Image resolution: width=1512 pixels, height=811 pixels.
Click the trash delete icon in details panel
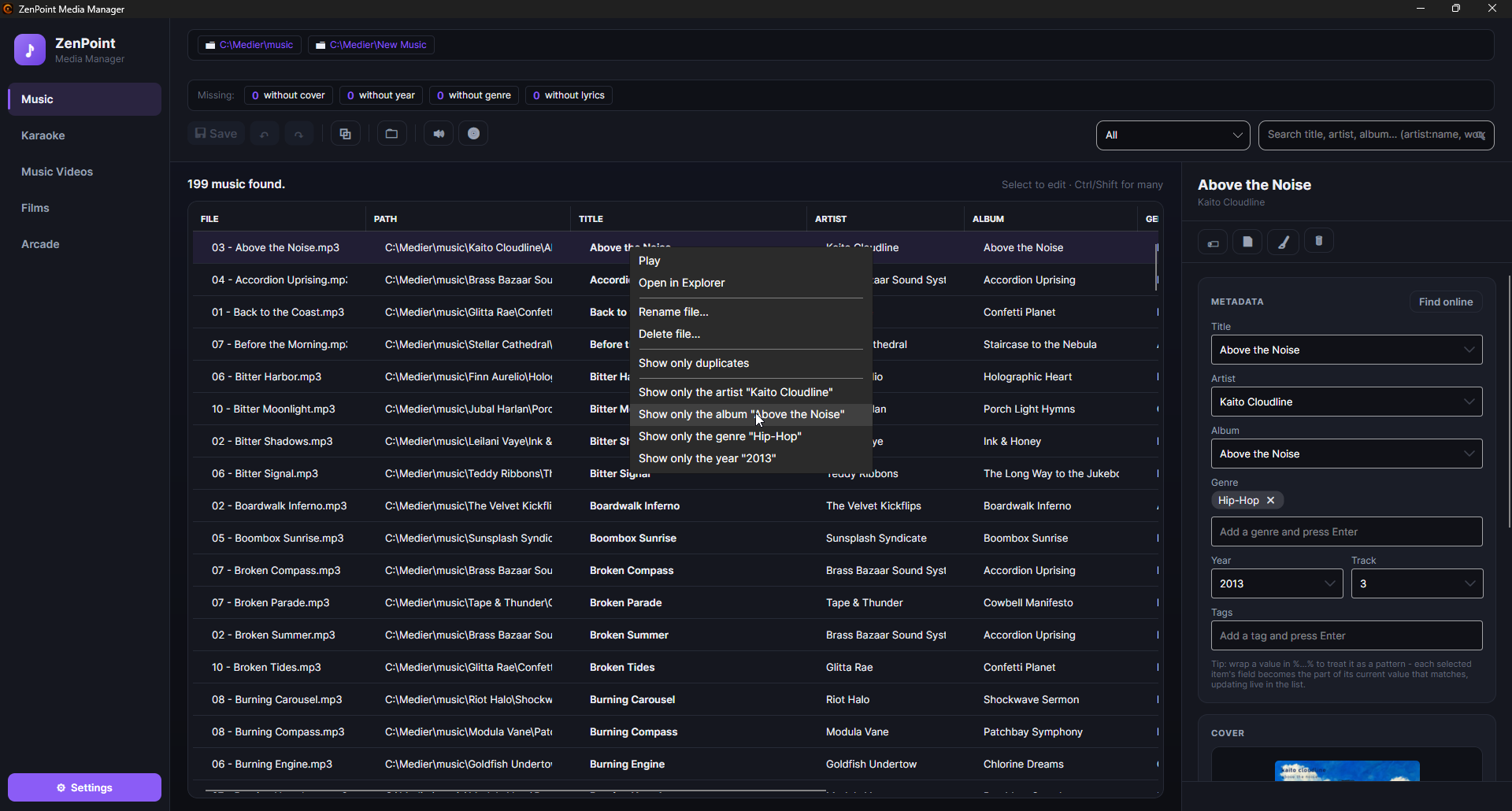[x=1319, y=242]
